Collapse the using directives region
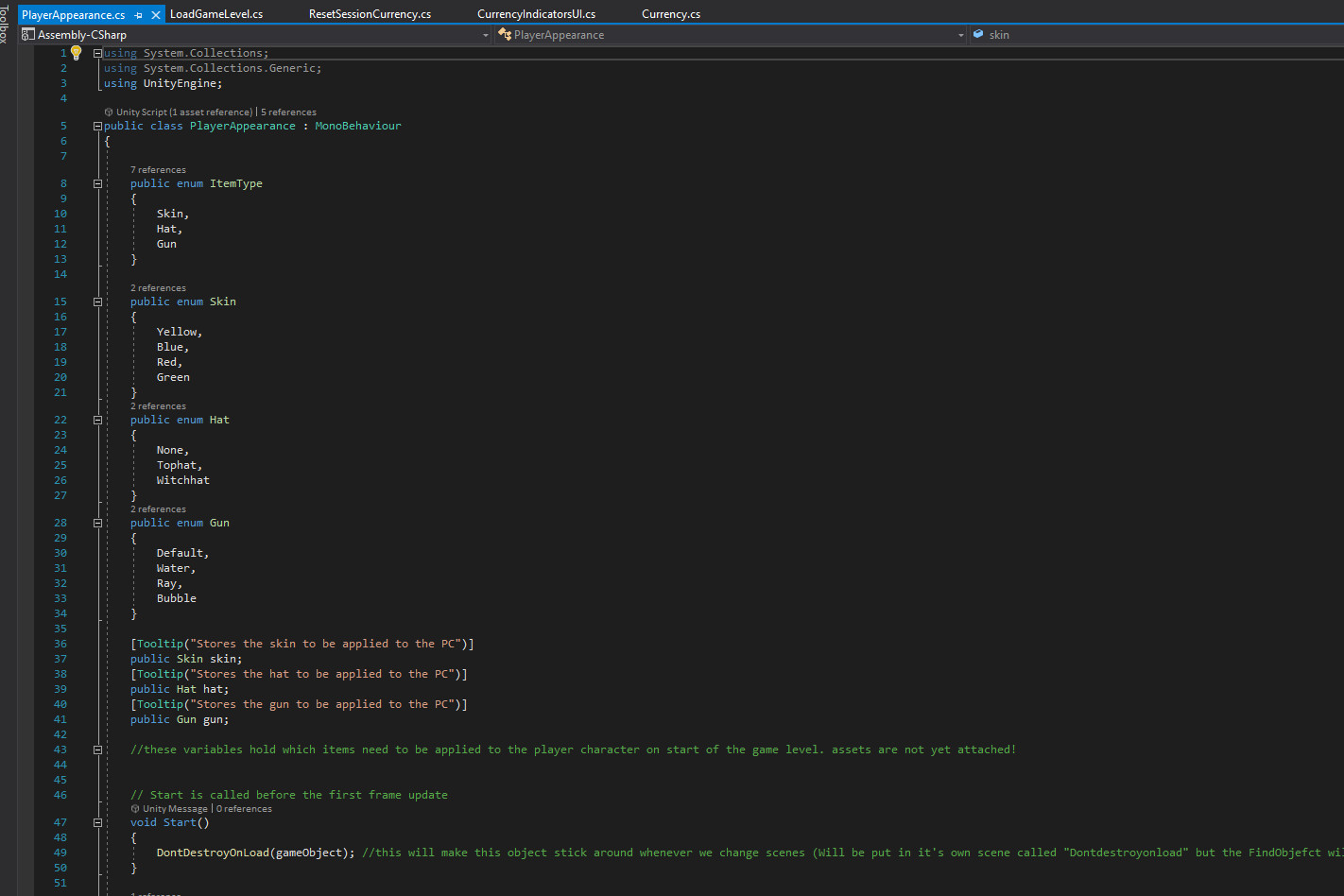 point(97,54)
